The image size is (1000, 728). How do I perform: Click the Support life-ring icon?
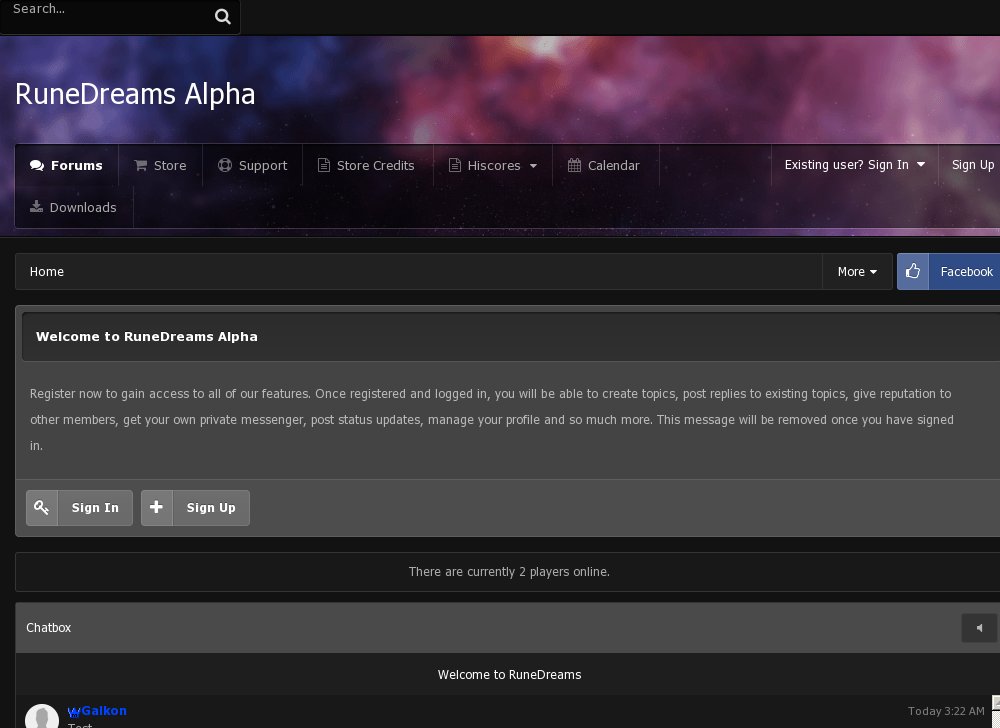coord(224,165)
